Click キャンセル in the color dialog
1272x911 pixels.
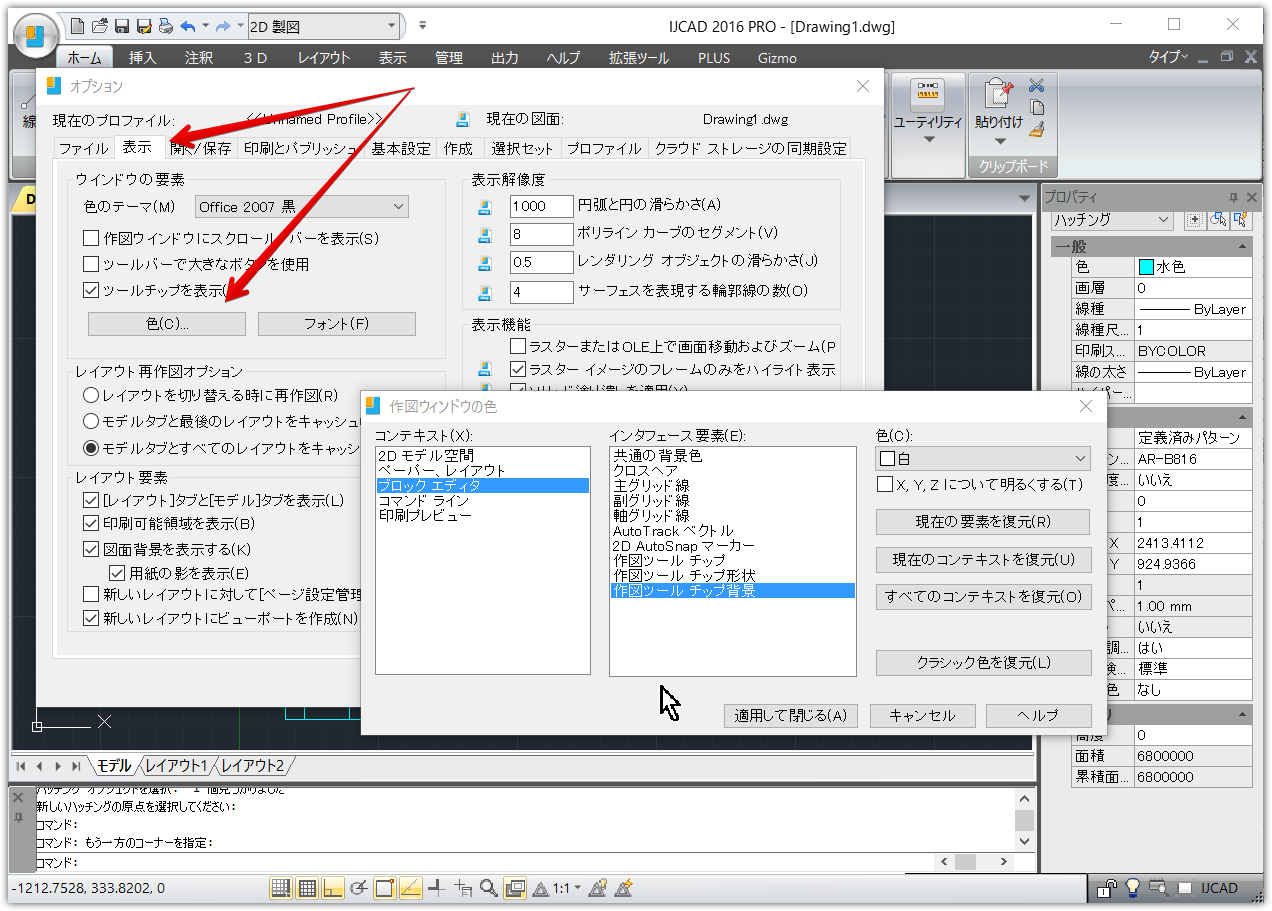(x=922, y=715)
